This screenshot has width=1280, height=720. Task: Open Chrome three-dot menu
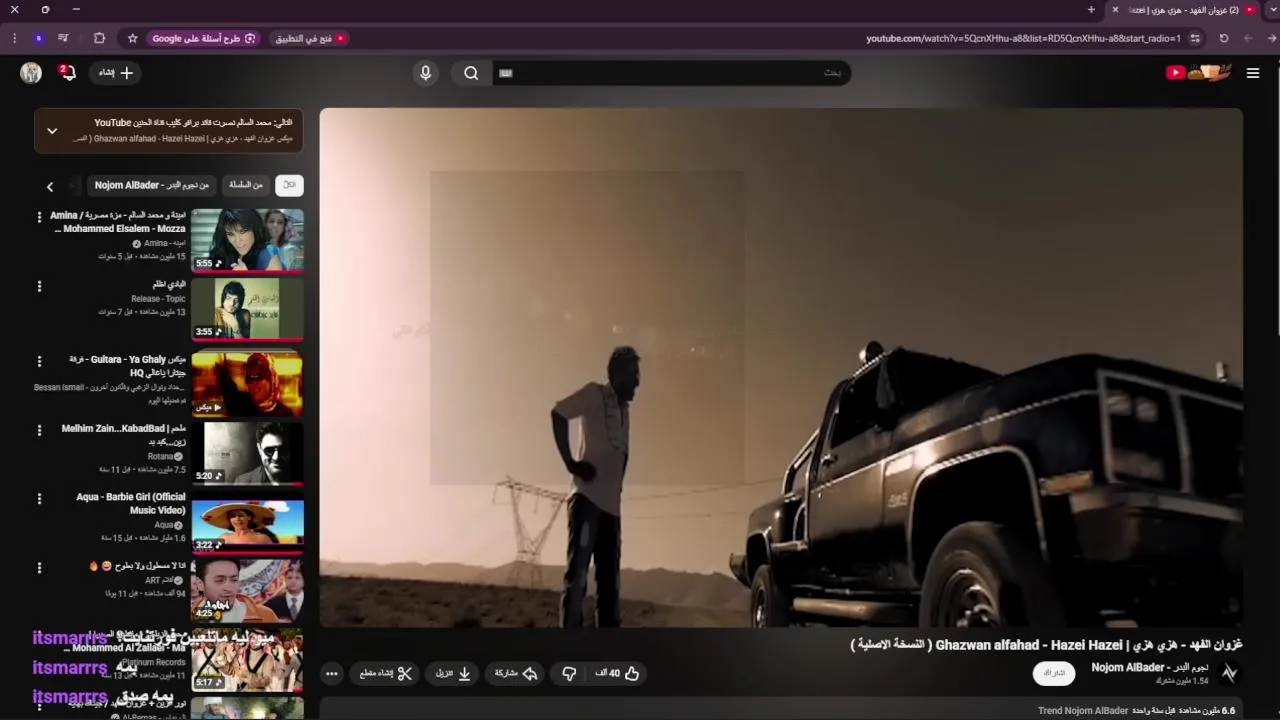[14, 38]
